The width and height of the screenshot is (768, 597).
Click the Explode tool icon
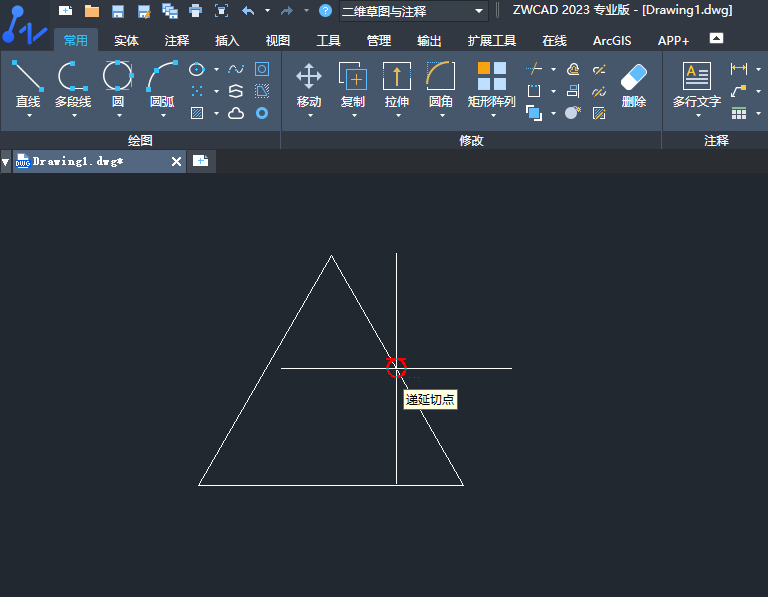[573, 113]
